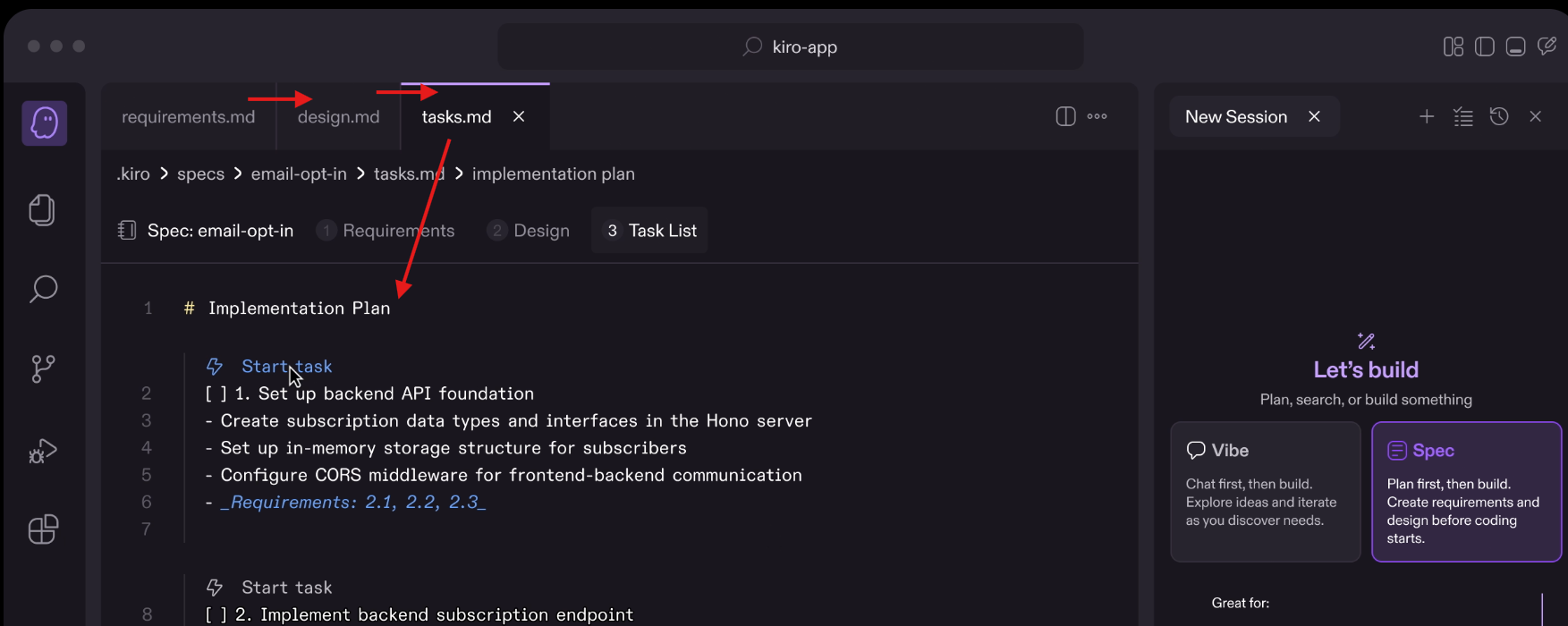Image resolution: width=1568 pixels, height=626 pixels.
Task: Expand the email-opt-in breadcrumb
Action: [x=298, y=173]
